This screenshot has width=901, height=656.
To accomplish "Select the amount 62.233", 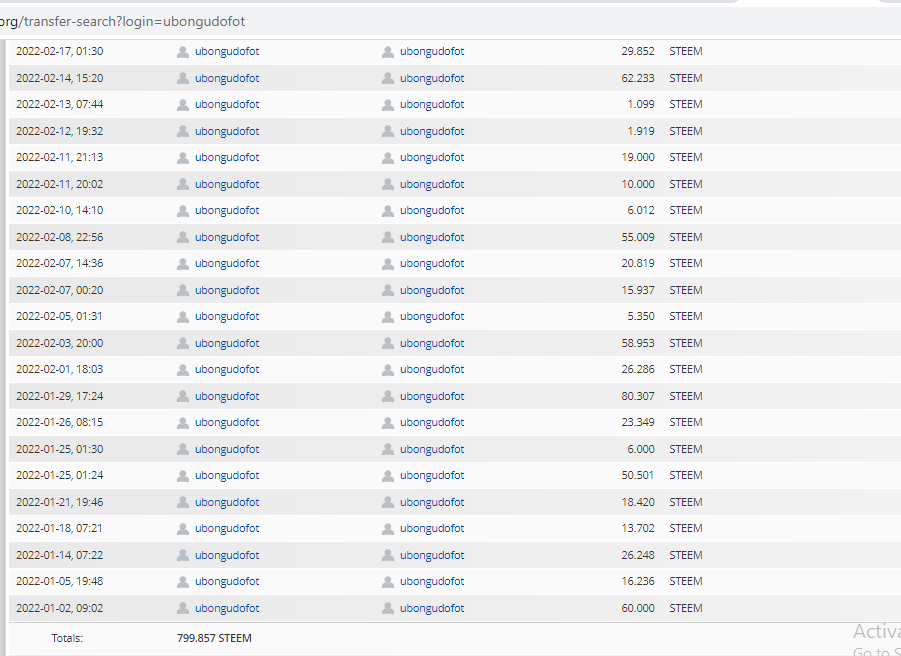I will 638,78.
